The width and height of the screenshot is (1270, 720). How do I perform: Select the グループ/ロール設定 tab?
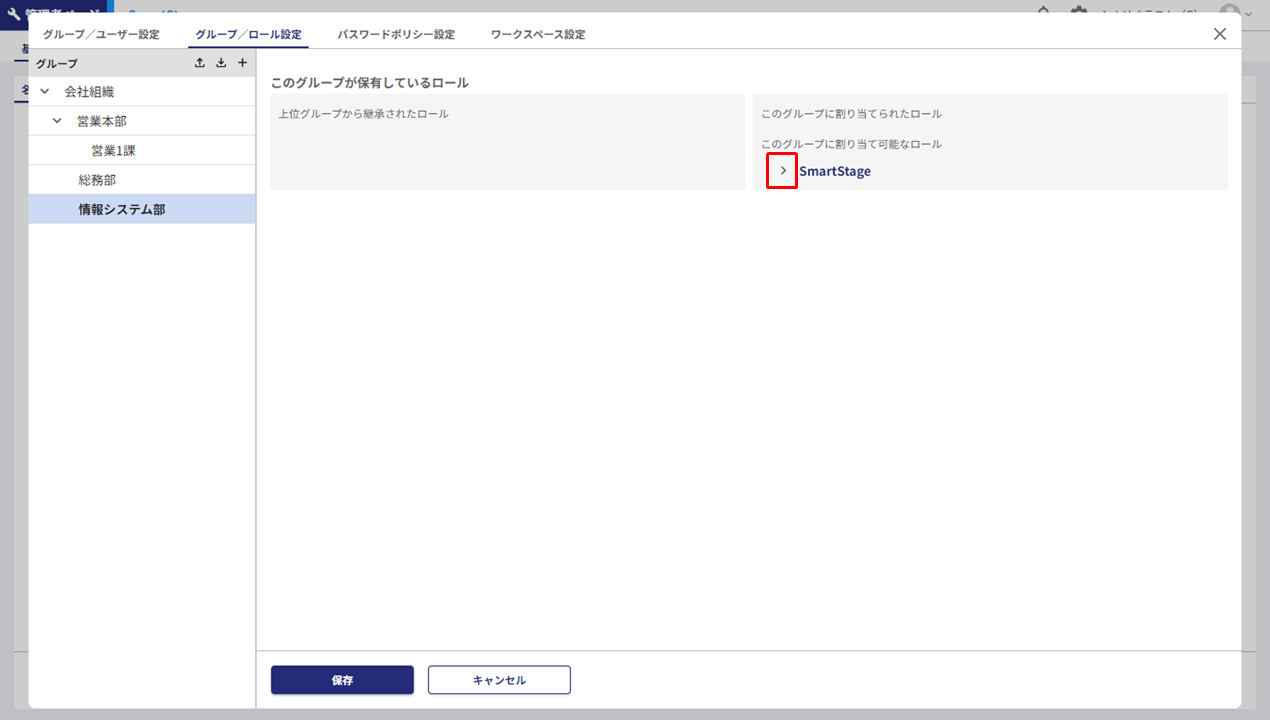point(248,34)
